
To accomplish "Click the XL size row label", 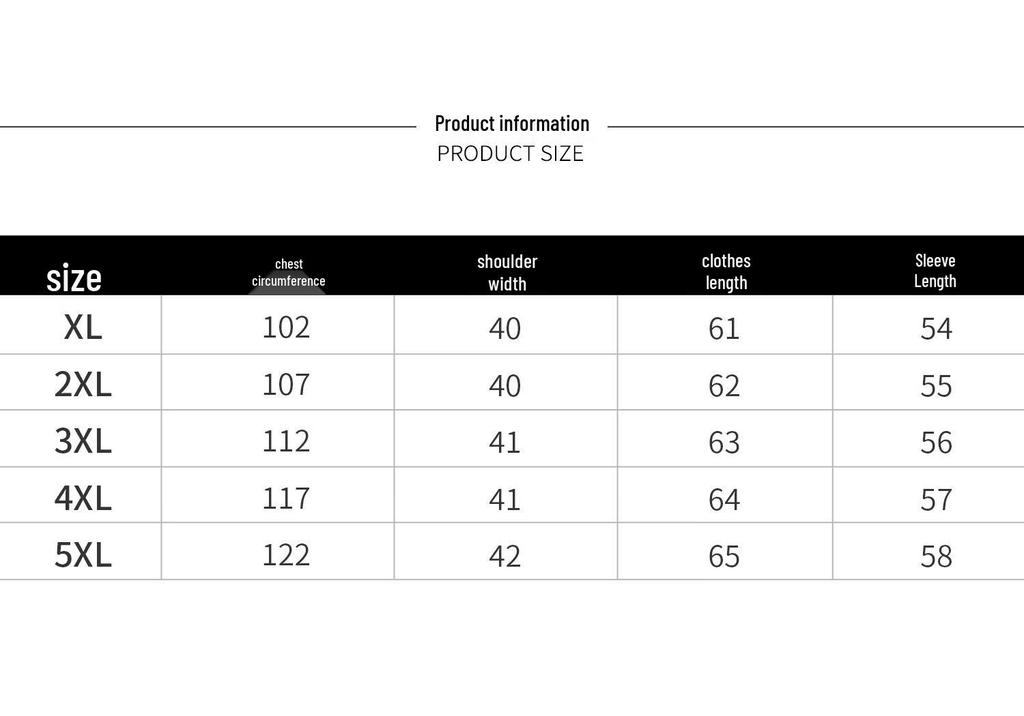I will click(x=83, y=327).
